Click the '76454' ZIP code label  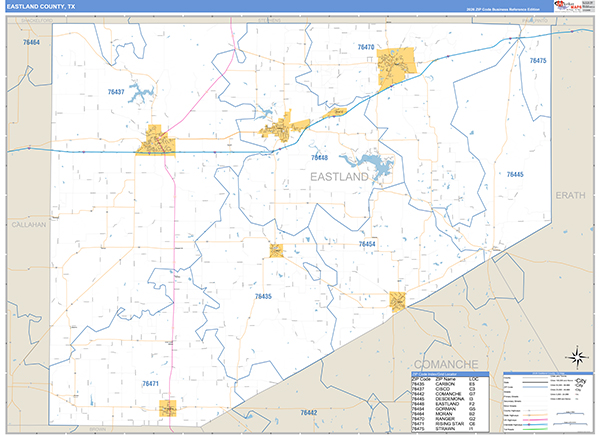pos(367,244)
